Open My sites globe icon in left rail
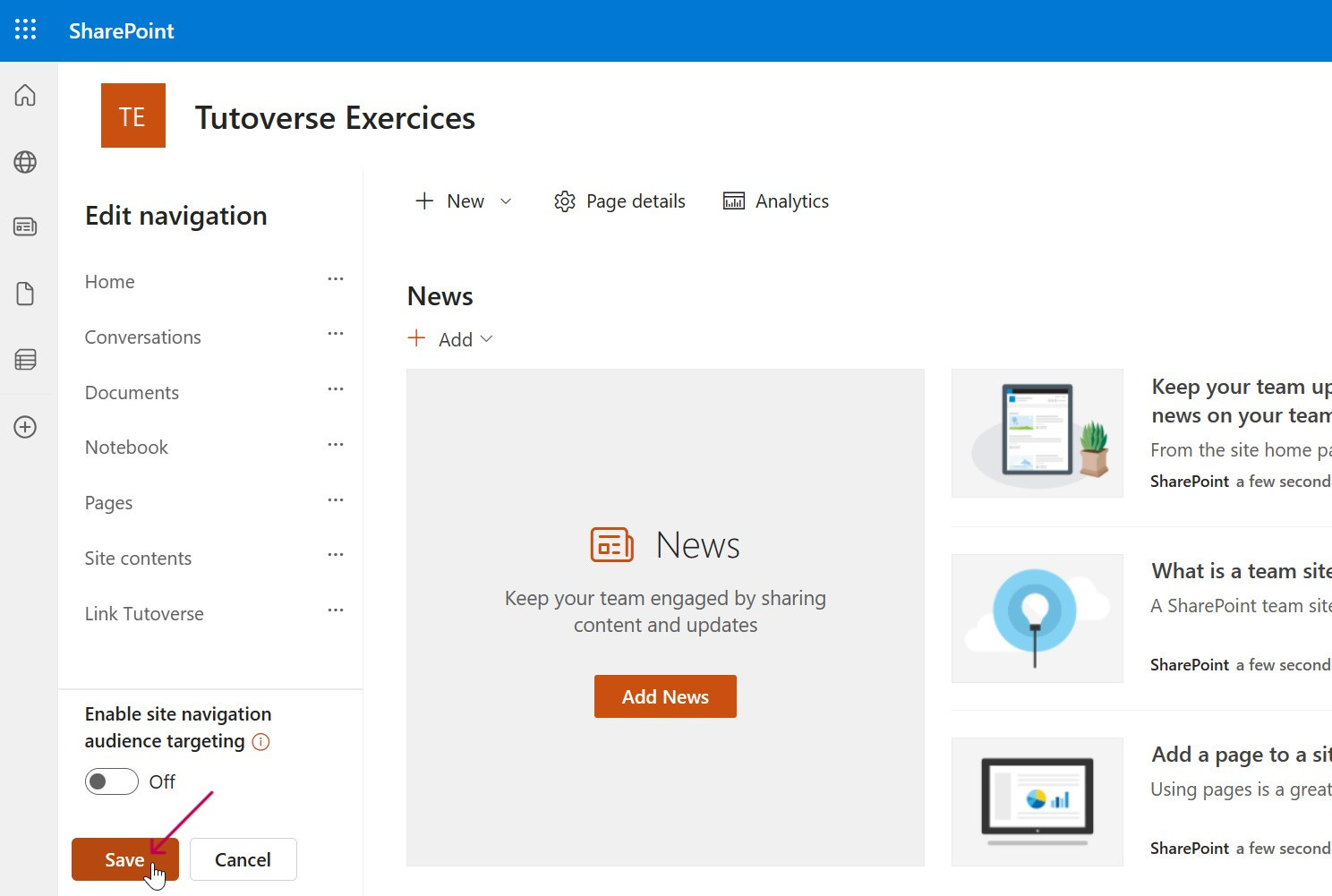1332x896 pixels. pos(25,162)
